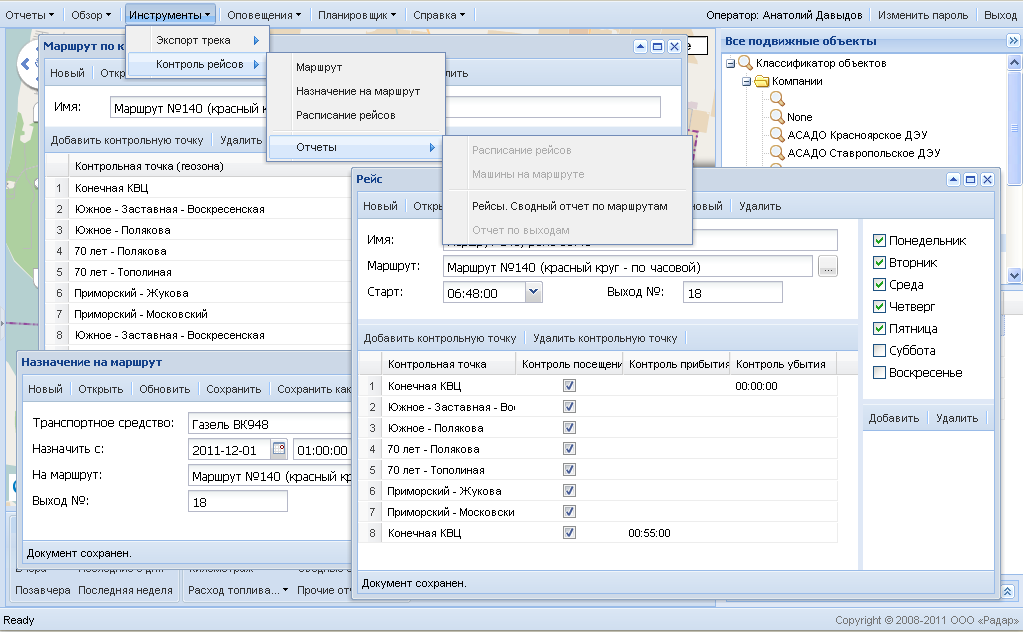The image size is (1023, 632).
Task: Click magnifier icon beside Классификатор объектов
Action: pos(745,63)
